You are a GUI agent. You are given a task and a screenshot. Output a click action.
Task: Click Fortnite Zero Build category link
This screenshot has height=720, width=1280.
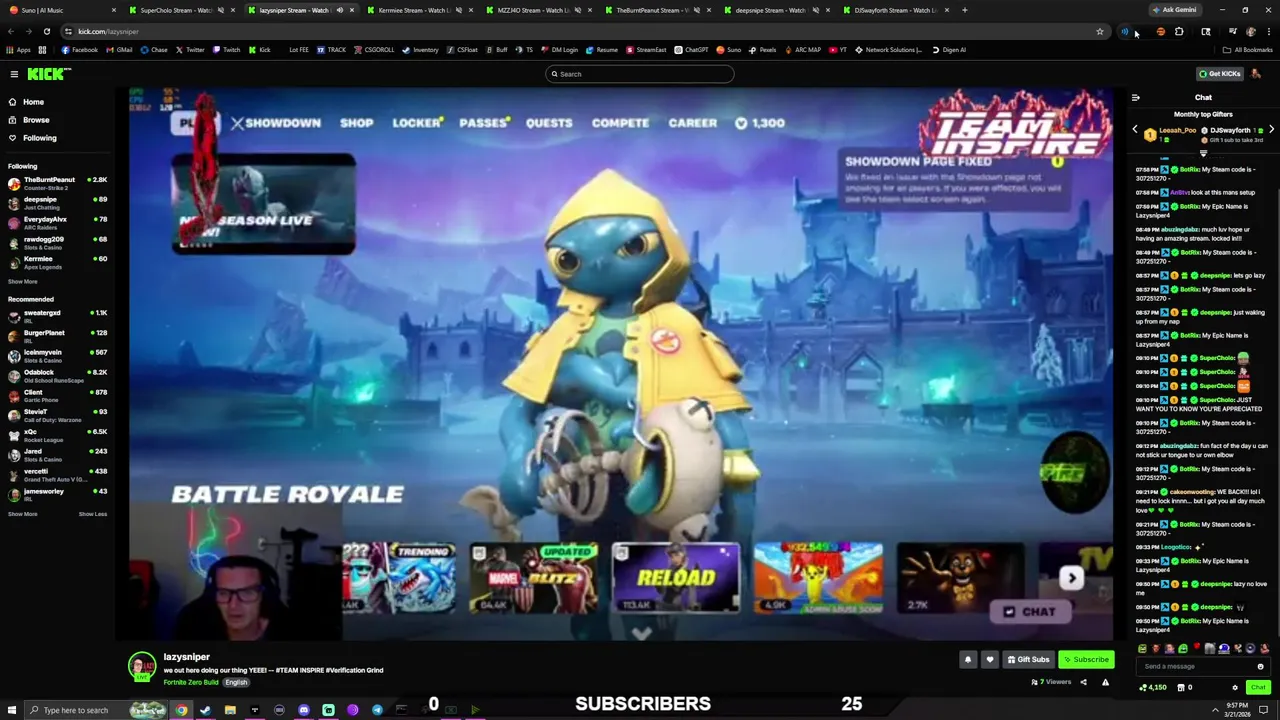tap(190, 682)
